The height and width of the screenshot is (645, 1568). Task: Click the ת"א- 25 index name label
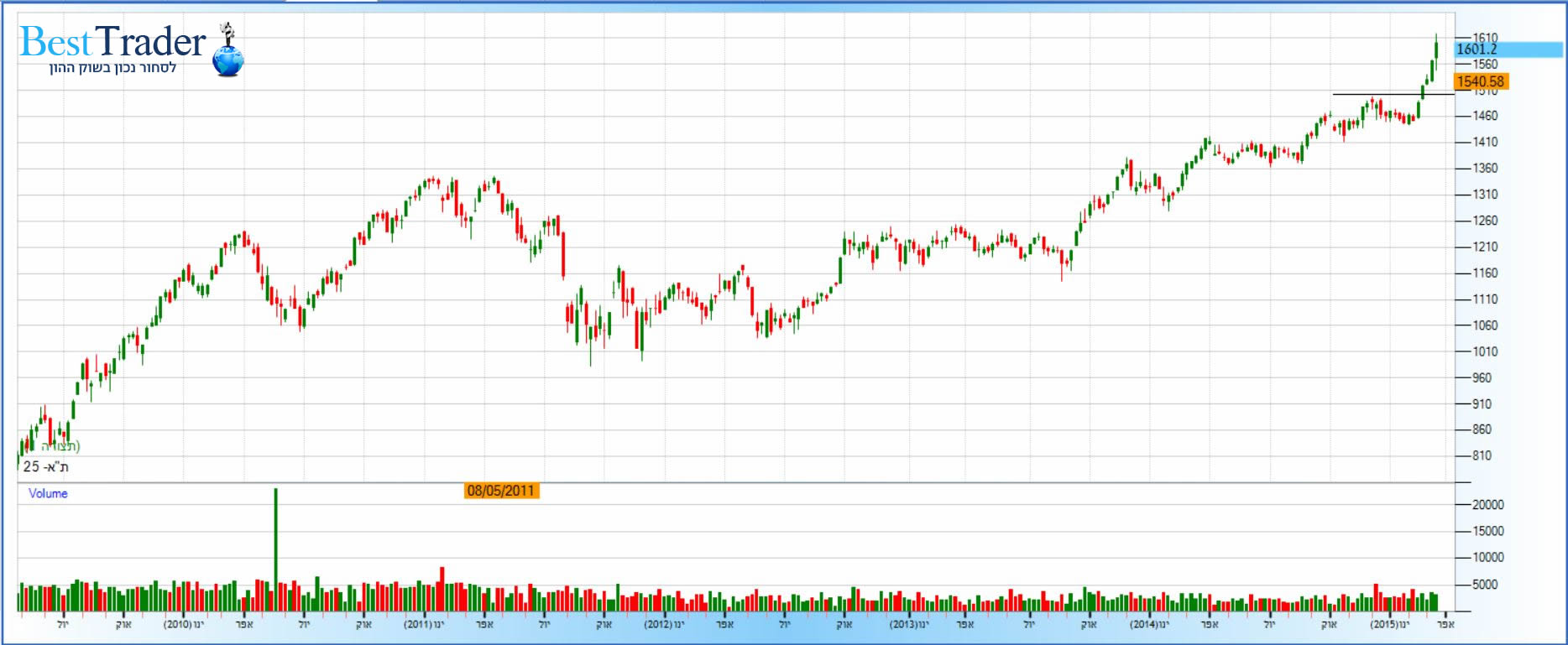pyautogui.click(x=46, y=467)
